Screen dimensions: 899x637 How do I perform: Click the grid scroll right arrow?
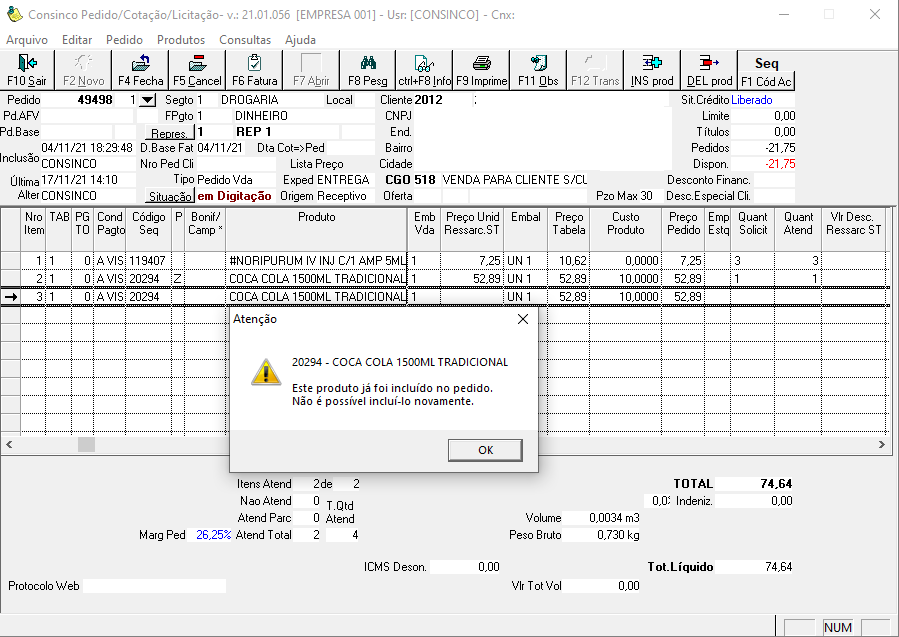882,444
